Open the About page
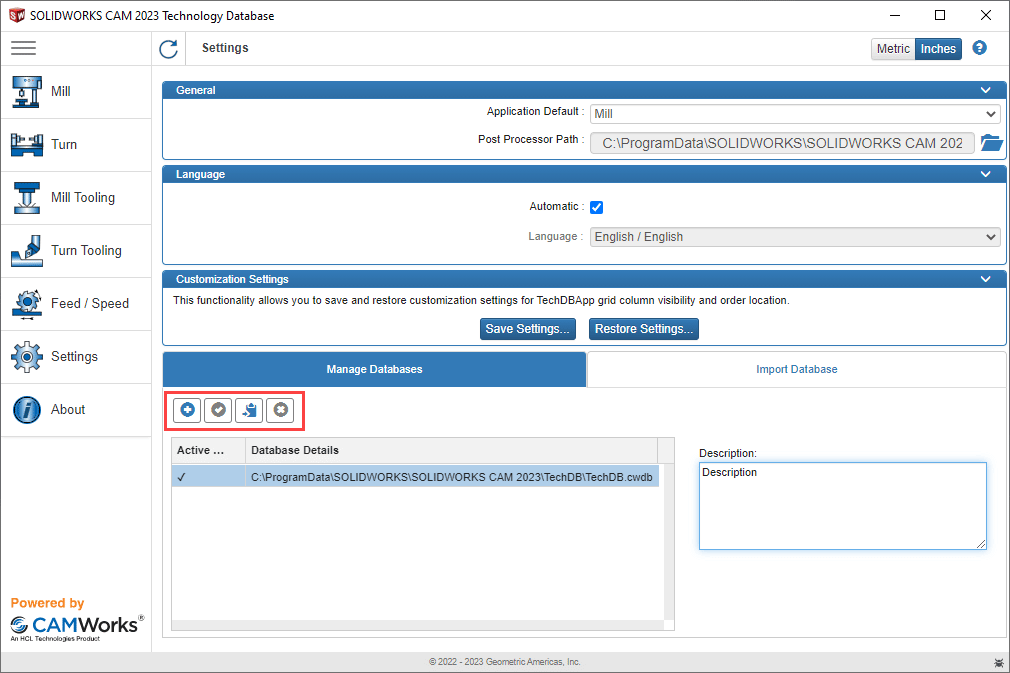1010x673 pixels. (76, 410)
